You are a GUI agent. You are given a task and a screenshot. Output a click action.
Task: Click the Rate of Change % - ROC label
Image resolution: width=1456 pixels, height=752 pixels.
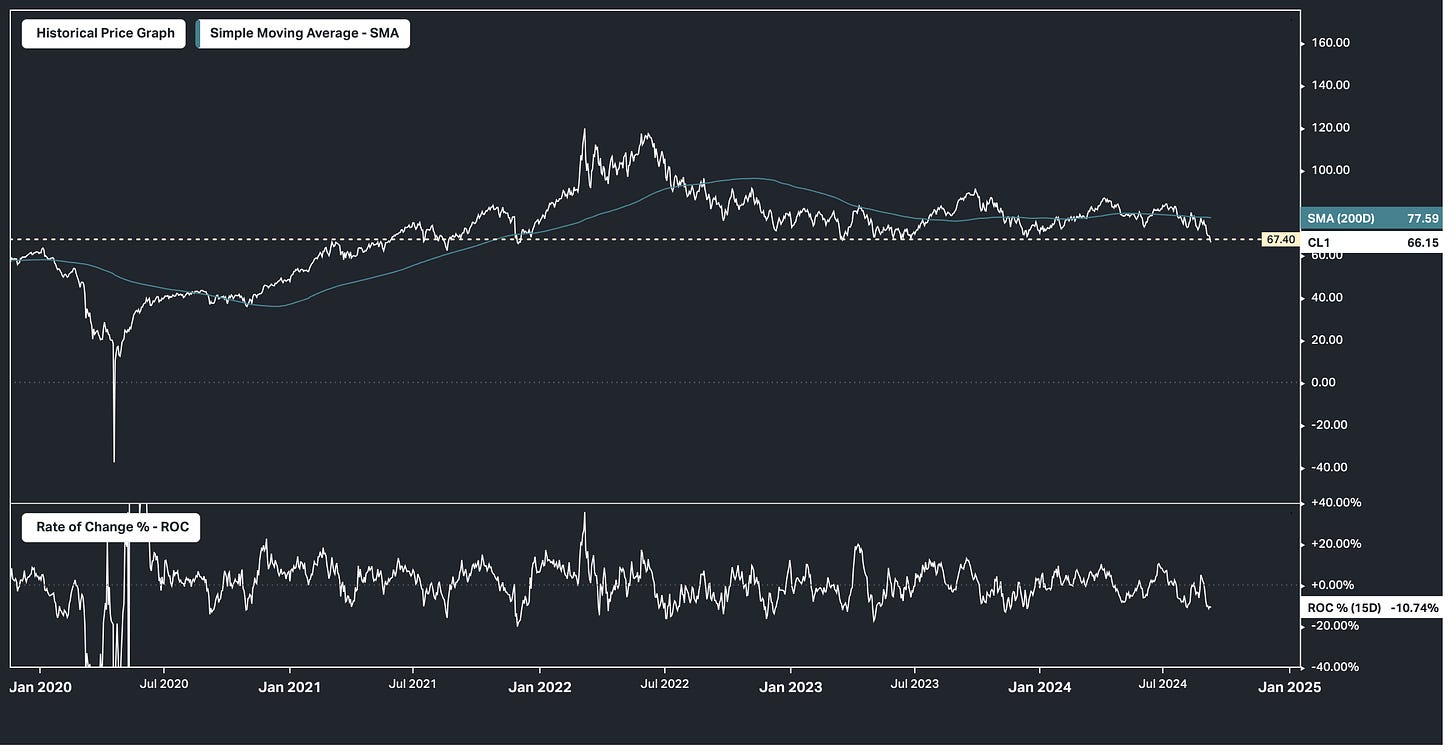click(x=111, y=527)
